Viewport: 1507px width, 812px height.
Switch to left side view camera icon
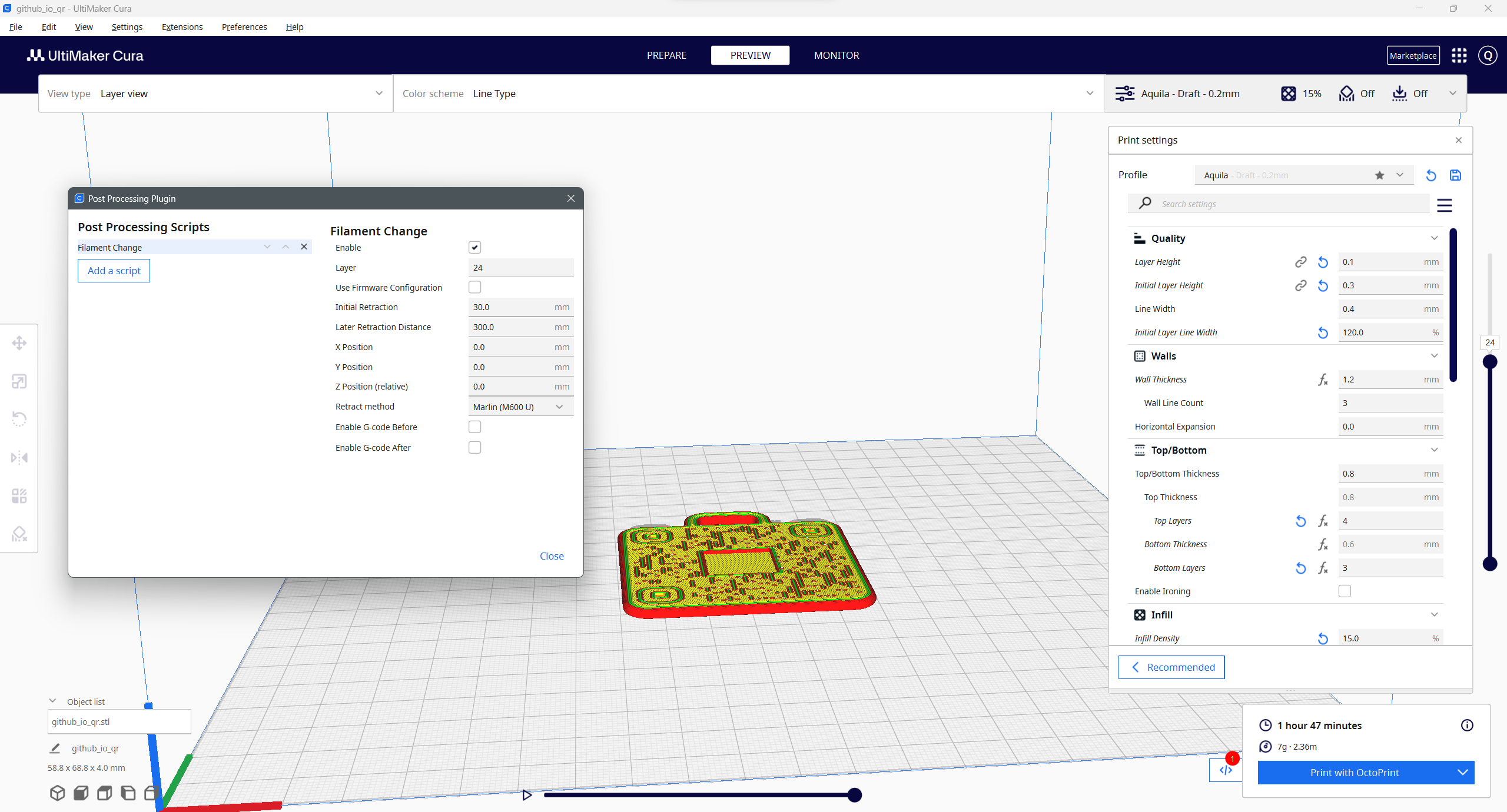coord(128,793)
